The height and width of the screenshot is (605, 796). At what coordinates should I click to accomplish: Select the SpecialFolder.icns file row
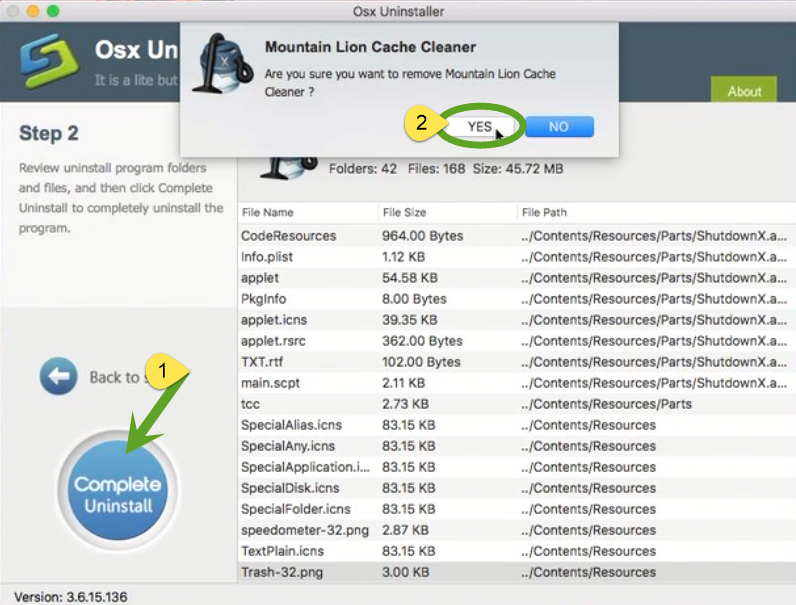click(516, 509)
